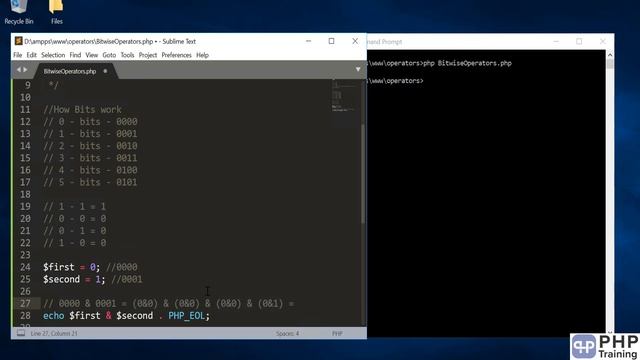640x360 pixels.
Task: Click the Sublime Text app icon in title bar
Action: [x=18, y=41]
